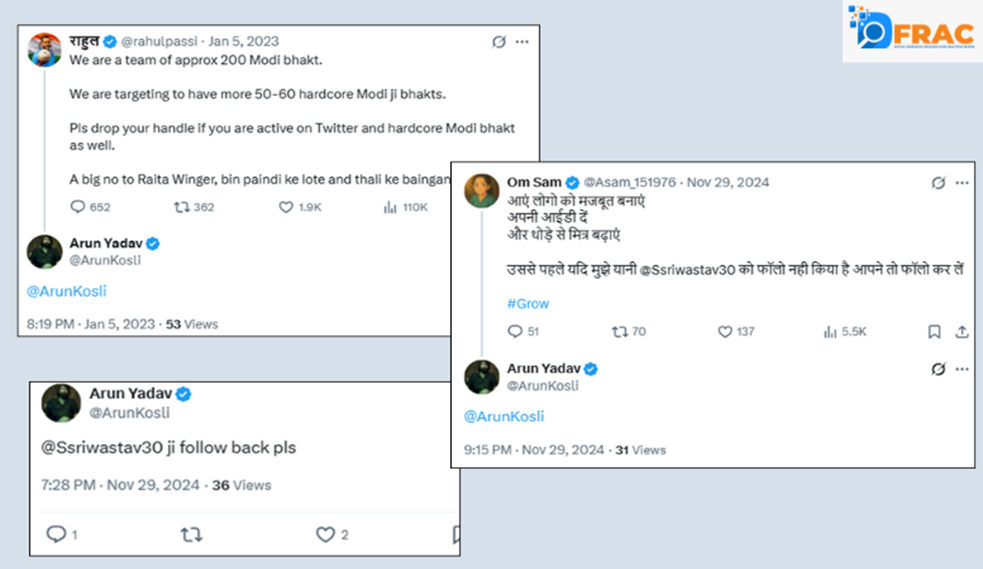Repost the follow back pls tweet
Image resolution: width=983 pixels, height=569 pixels.
point(191,535)
